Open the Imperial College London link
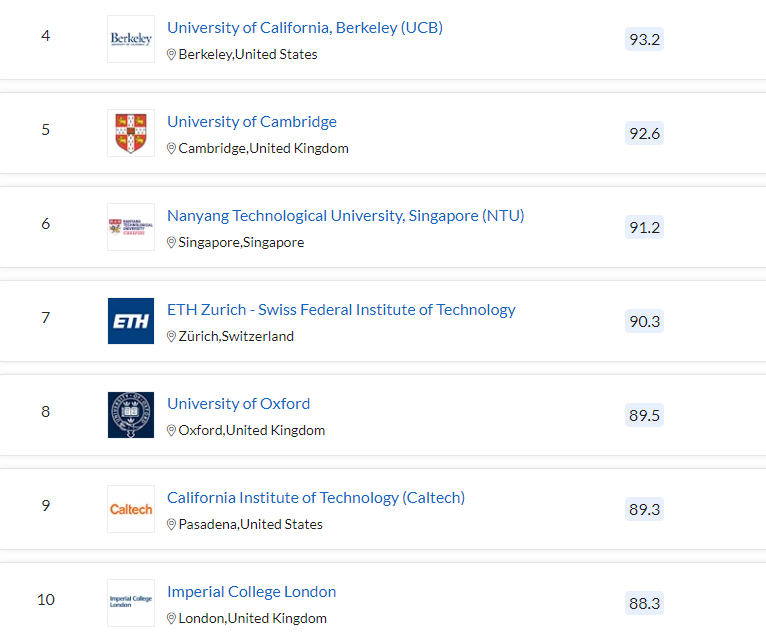Viewport: 766px width, 641px height. coord(252,592)
